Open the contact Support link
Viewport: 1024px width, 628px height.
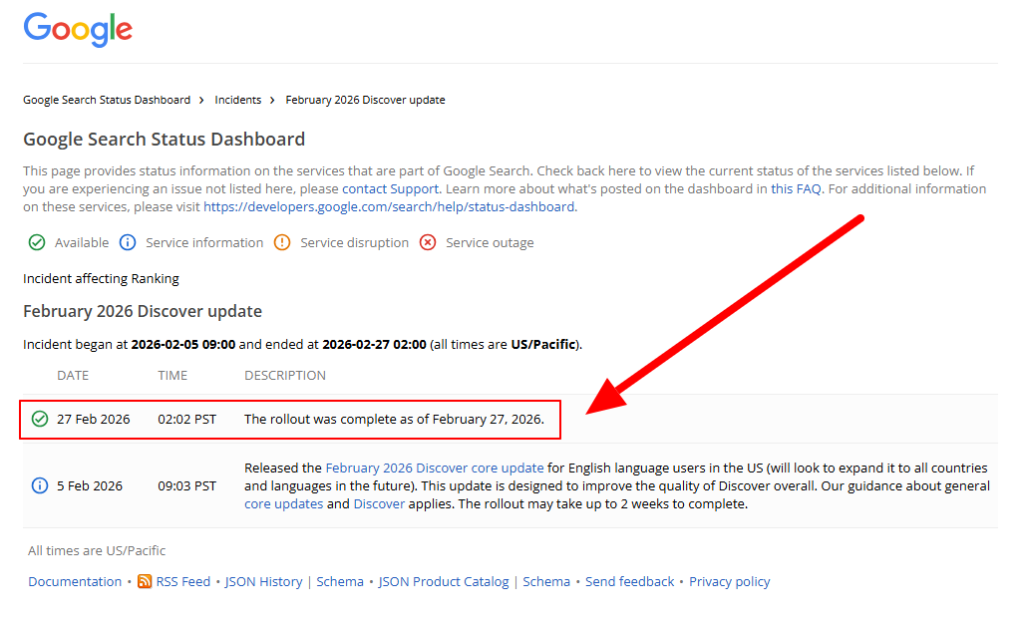pyautogui.click(x=390, y=189)
